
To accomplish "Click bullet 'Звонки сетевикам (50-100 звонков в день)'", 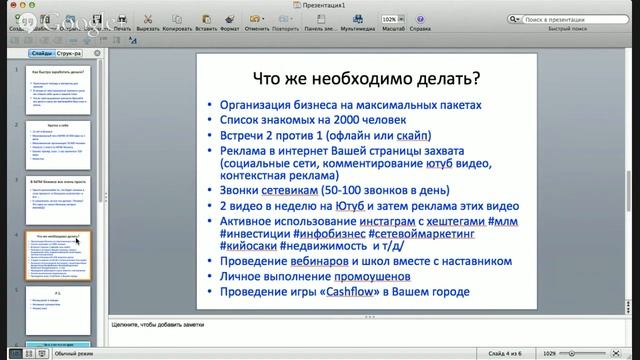I will (x=335, y=190).
